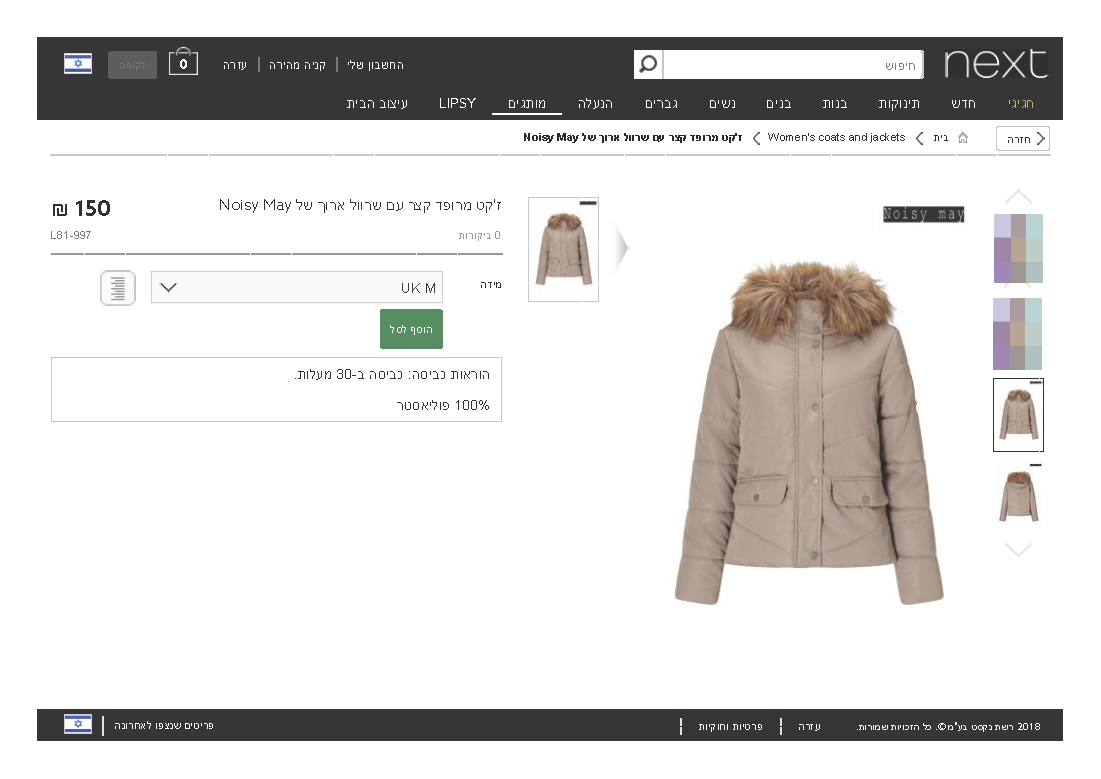Click the down chevron below the image thumbnails
The image size is (1101, 779).
pos(1018,548)
